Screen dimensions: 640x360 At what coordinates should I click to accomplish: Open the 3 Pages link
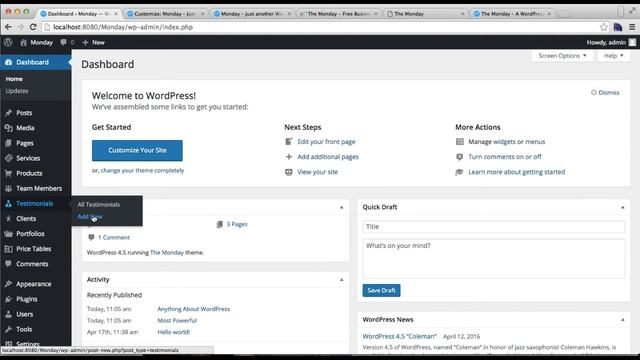click(237, 224)
